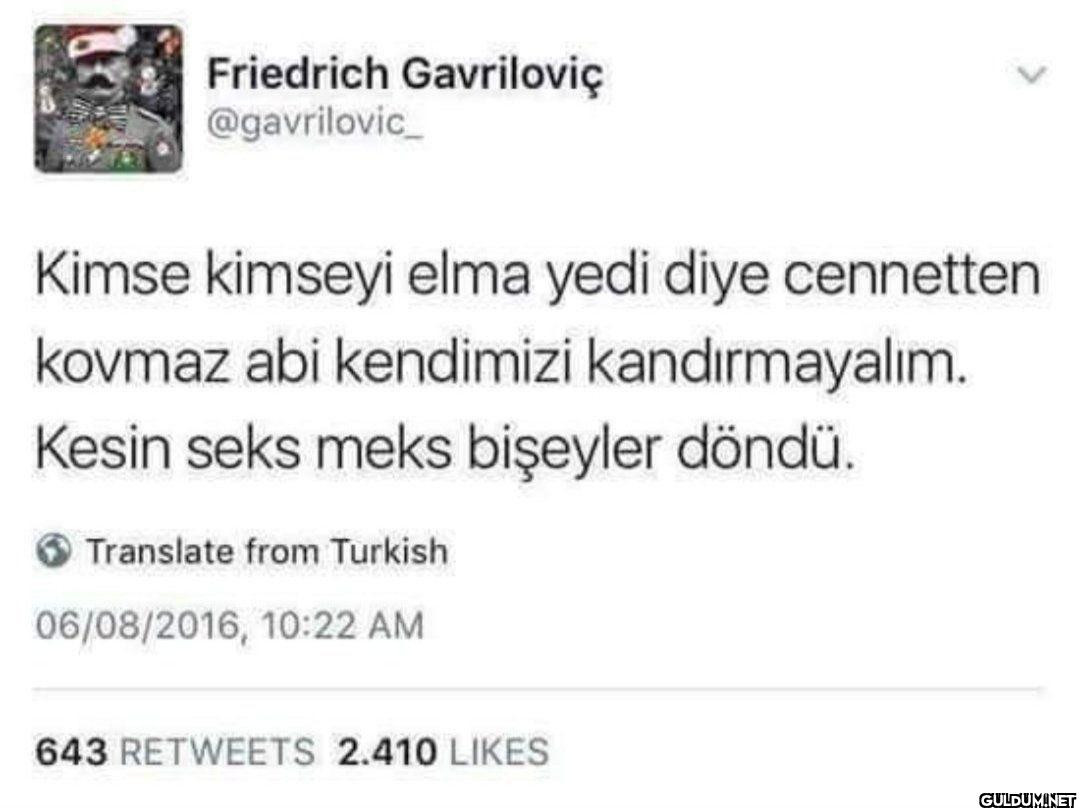Open the RETWEETS label list
1080x808 pixels.
221,750
